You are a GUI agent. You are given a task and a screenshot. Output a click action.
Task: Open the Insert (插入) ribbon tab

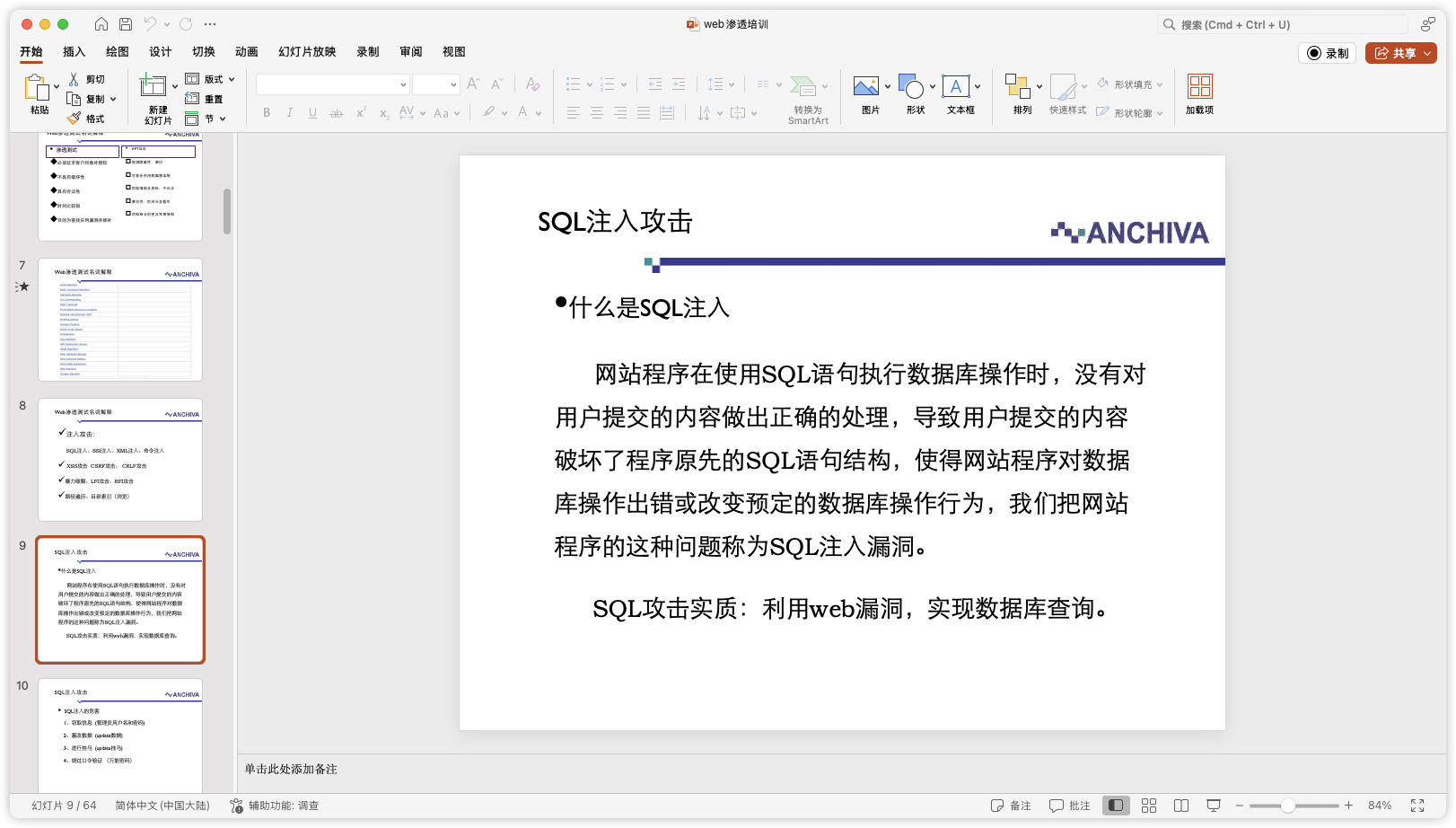(x=74, y=52)
